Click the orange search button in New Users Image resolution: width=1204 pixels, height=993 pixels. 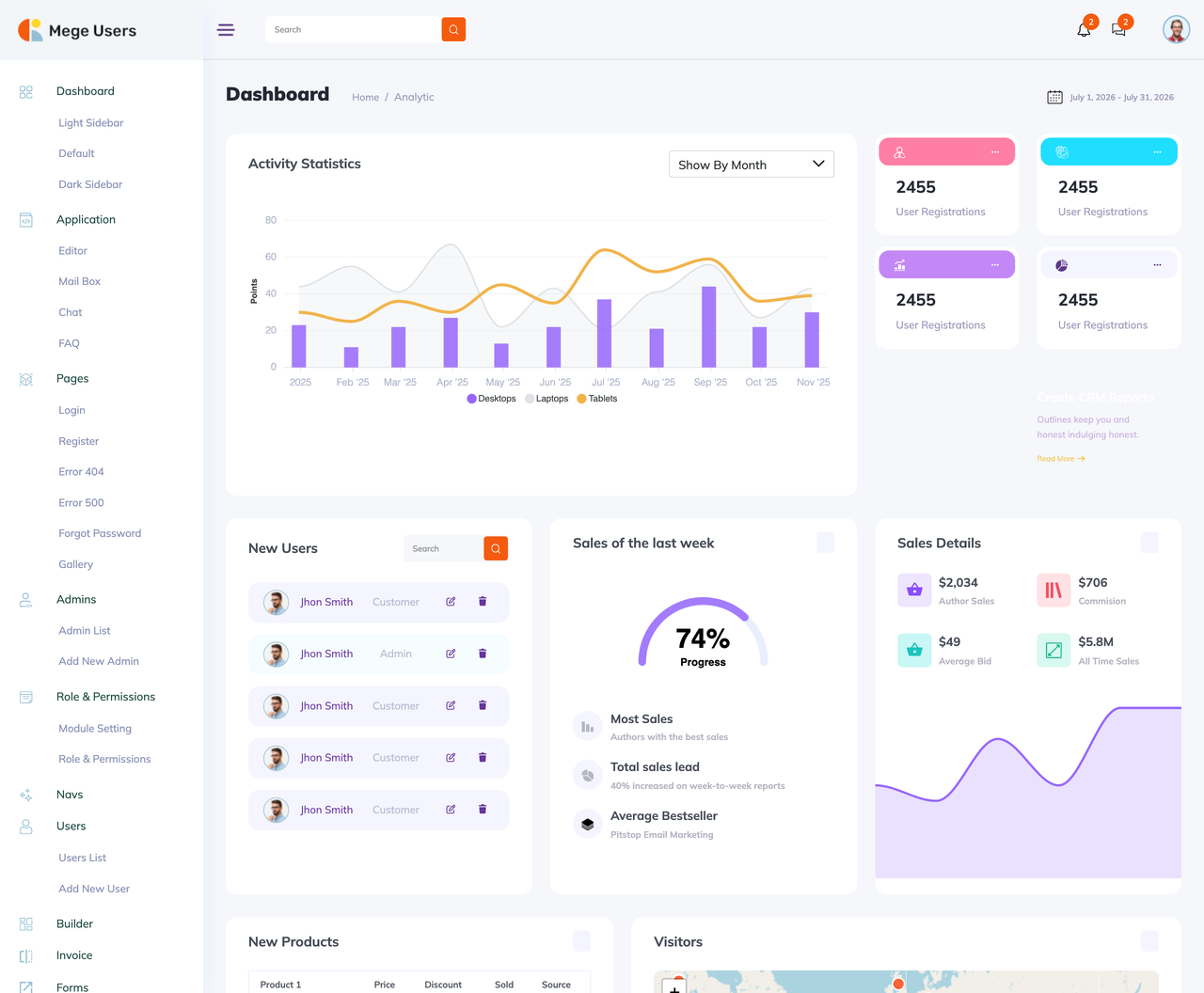(x=496, y=548)
